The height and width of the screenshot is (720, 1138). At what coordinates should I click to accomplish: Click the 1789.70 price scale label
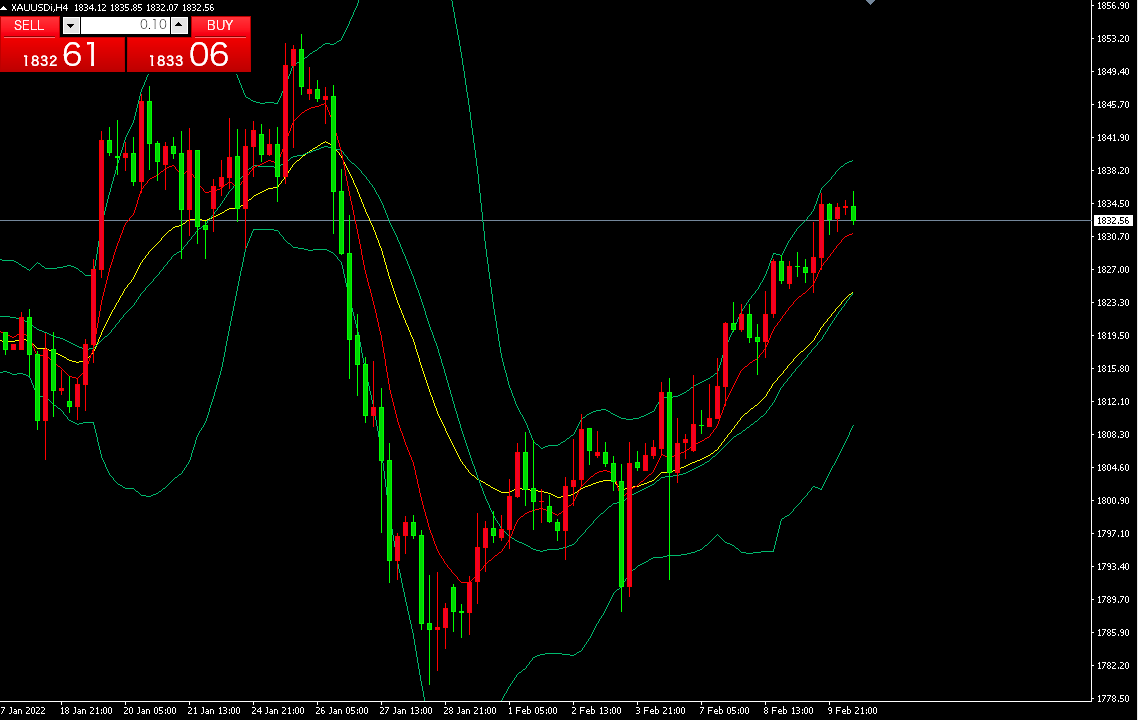[1113, 600]
